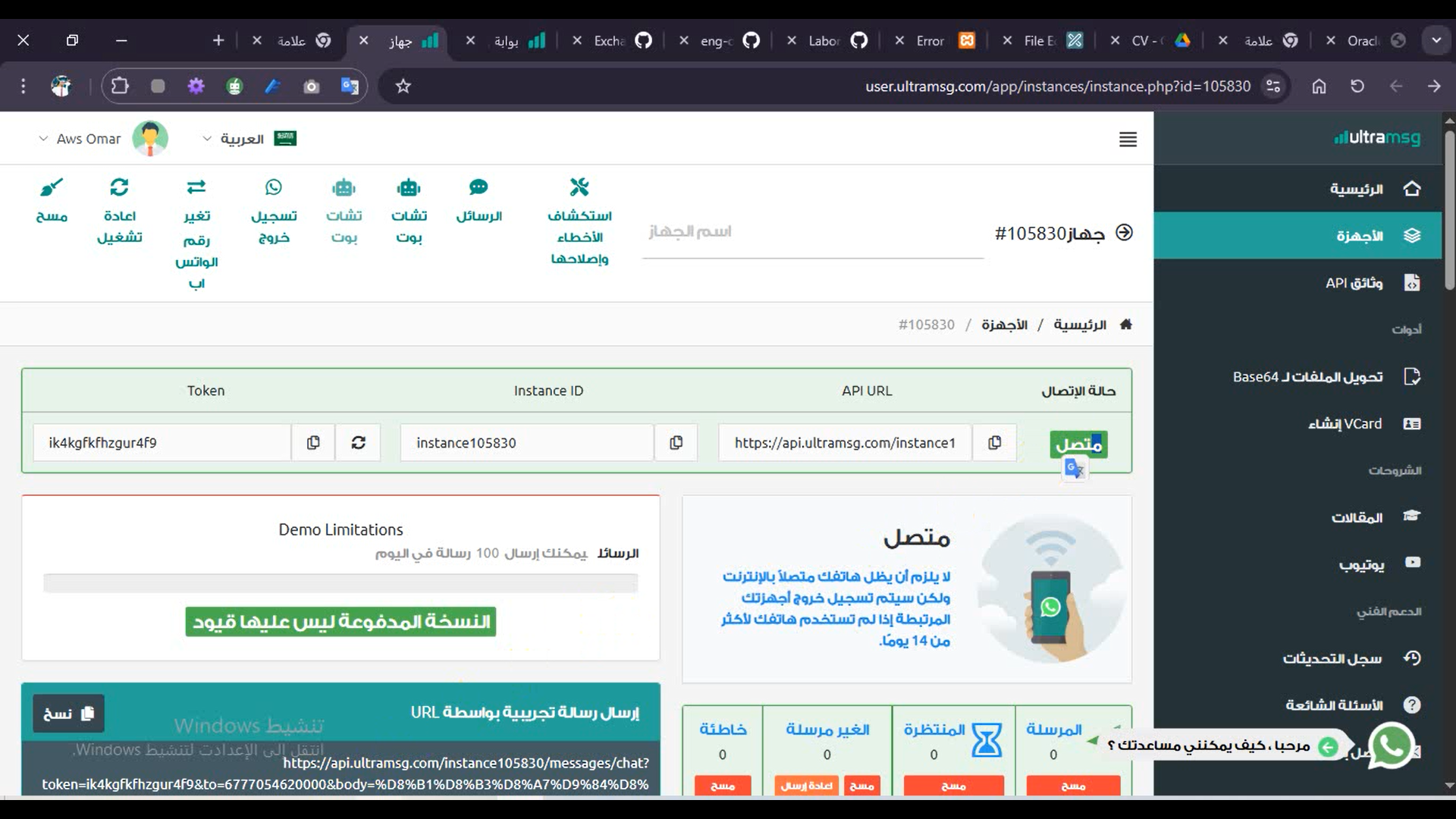This screenshot has width=1456, height=819.
Task: Click the browser reload button
Action: tap(1357, 86)
